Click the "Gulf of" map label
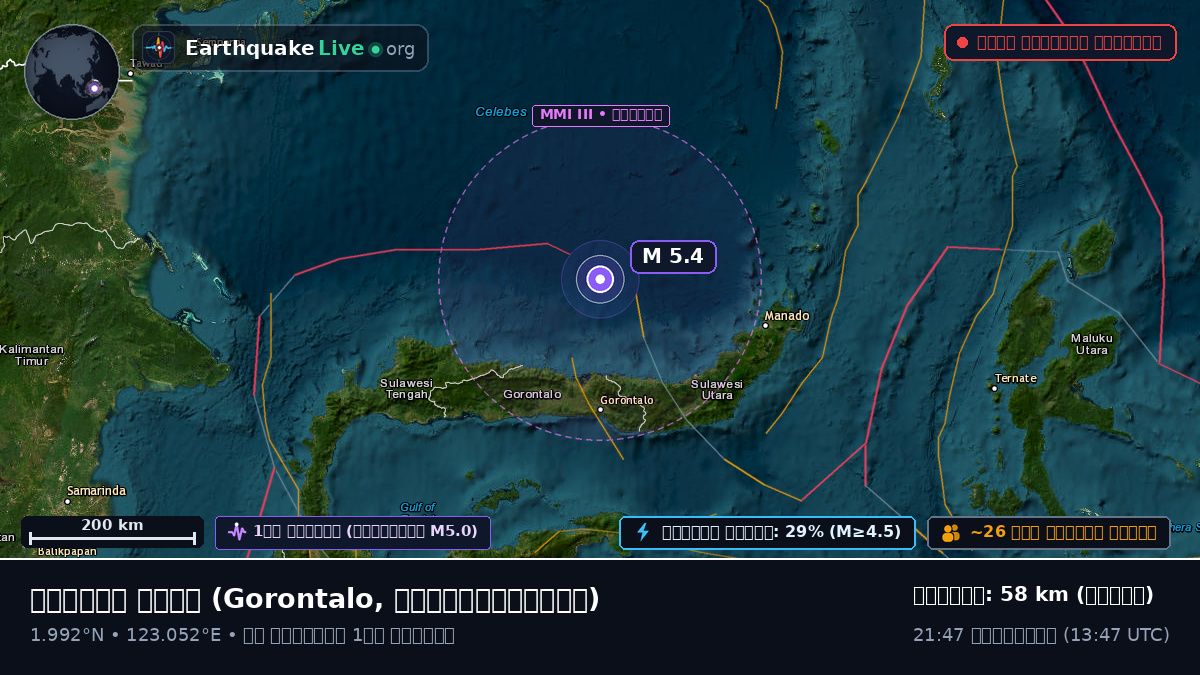The height and width of the screenshot is (675, 1200). click(x=418, y=507)
